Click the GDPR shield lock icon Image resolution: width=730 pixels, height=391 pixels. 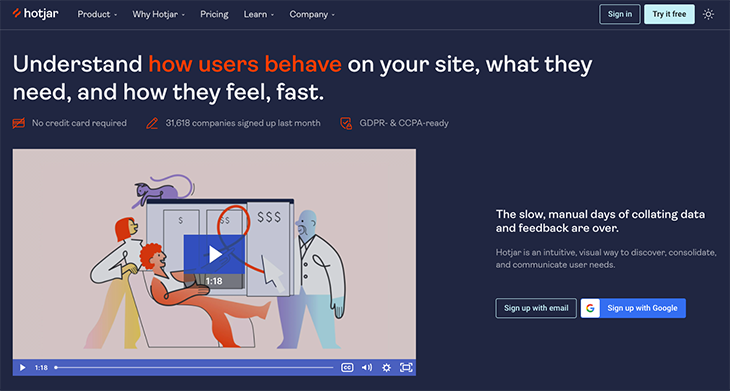(x=346, y=123)
